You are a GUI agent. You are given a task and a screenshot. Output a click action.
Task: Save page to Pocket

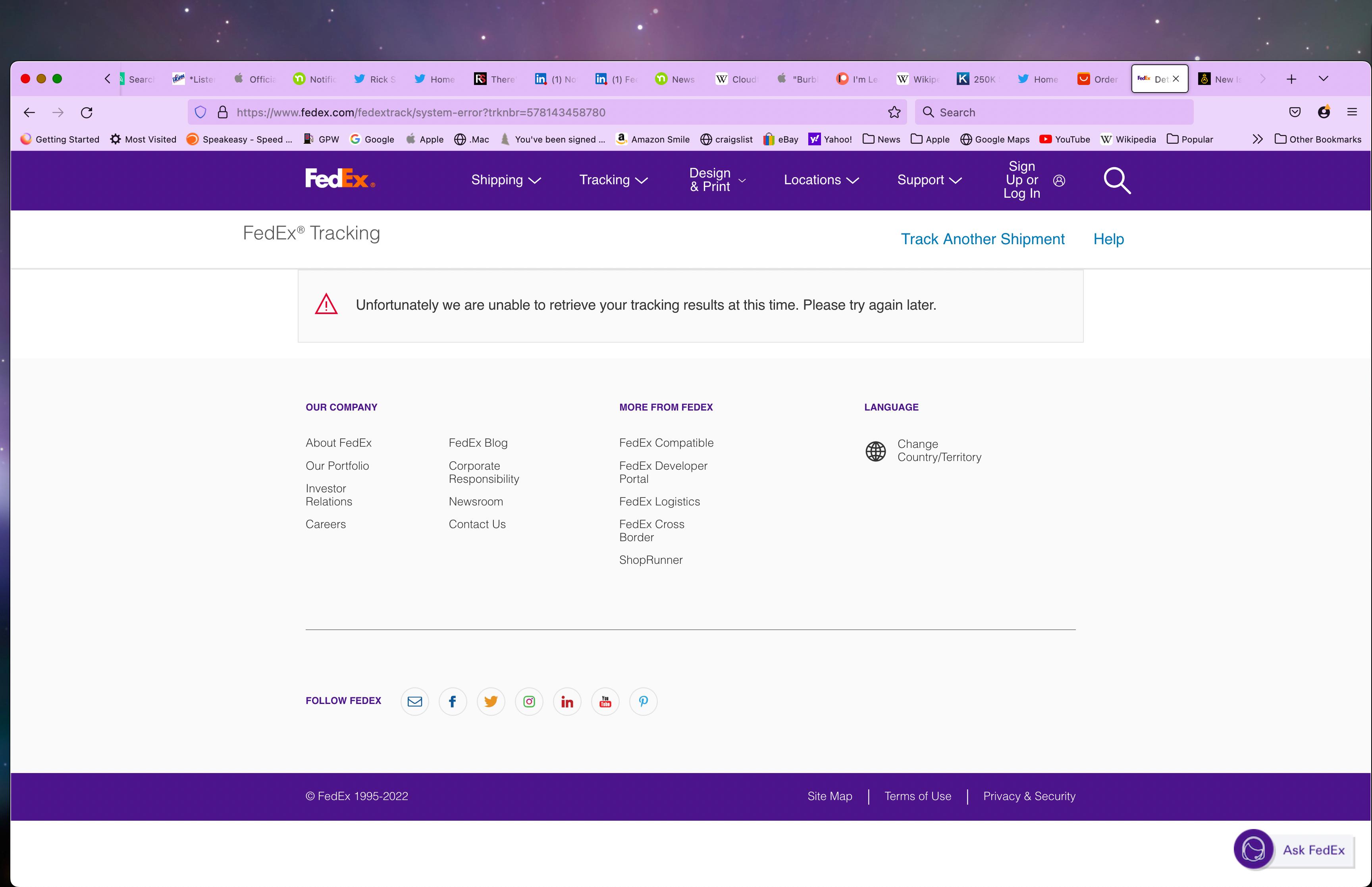(1295, 112)
